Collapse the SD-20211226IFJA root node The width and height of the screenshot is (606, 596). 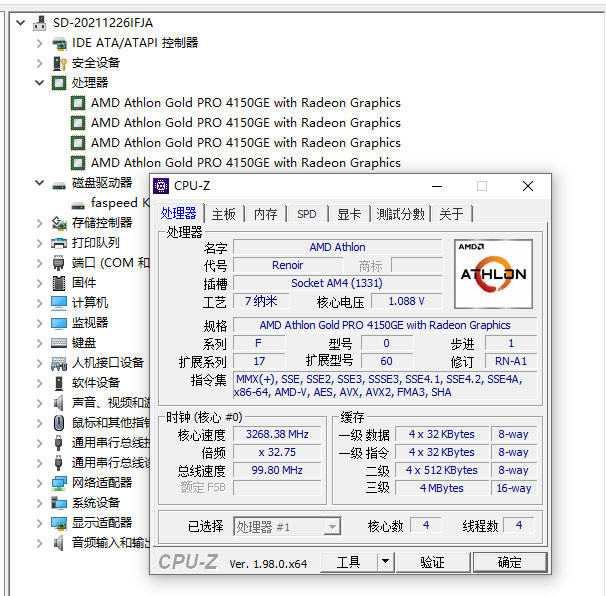coord(20,23)
